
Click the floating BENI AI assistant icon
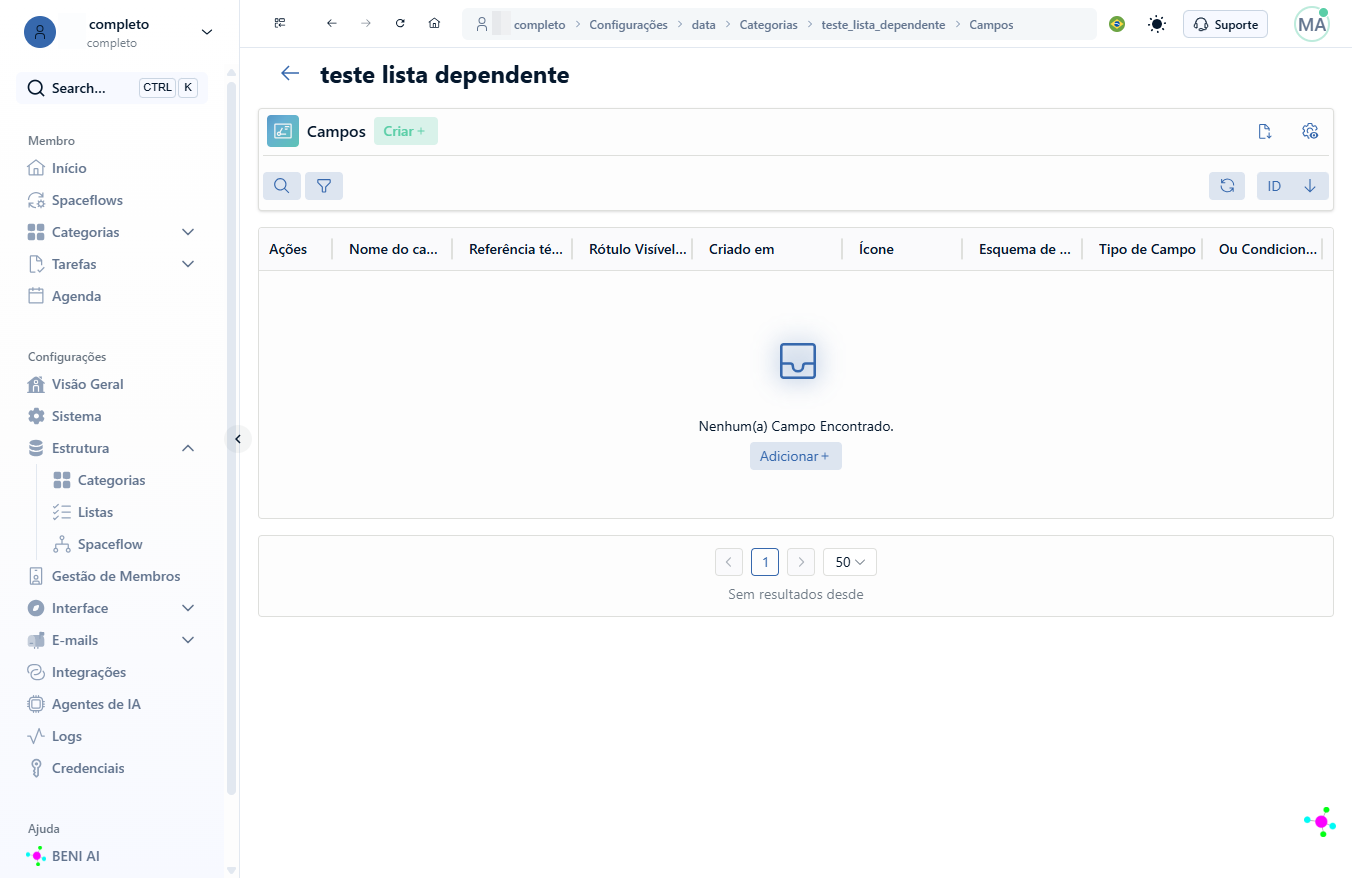pos(1320,822)
